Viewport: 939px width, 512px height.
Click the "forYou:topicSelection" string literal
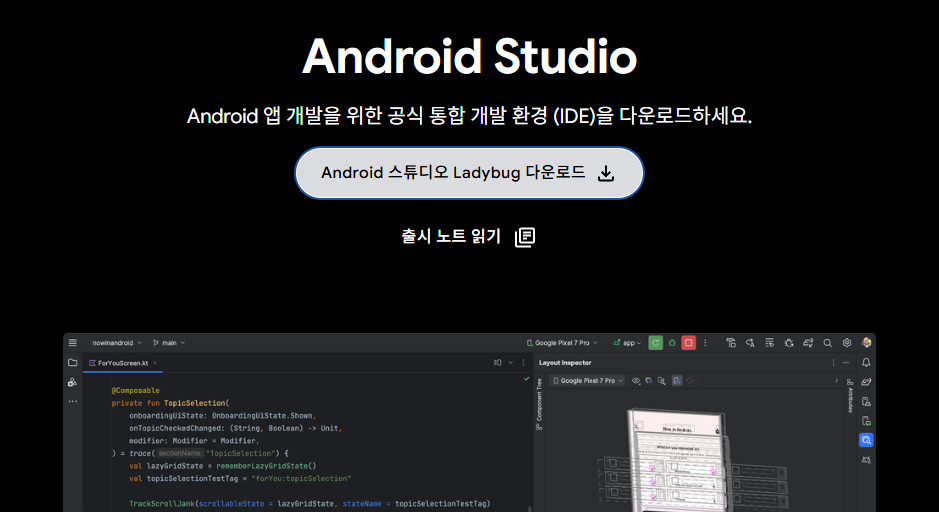(x=301, y=478)
